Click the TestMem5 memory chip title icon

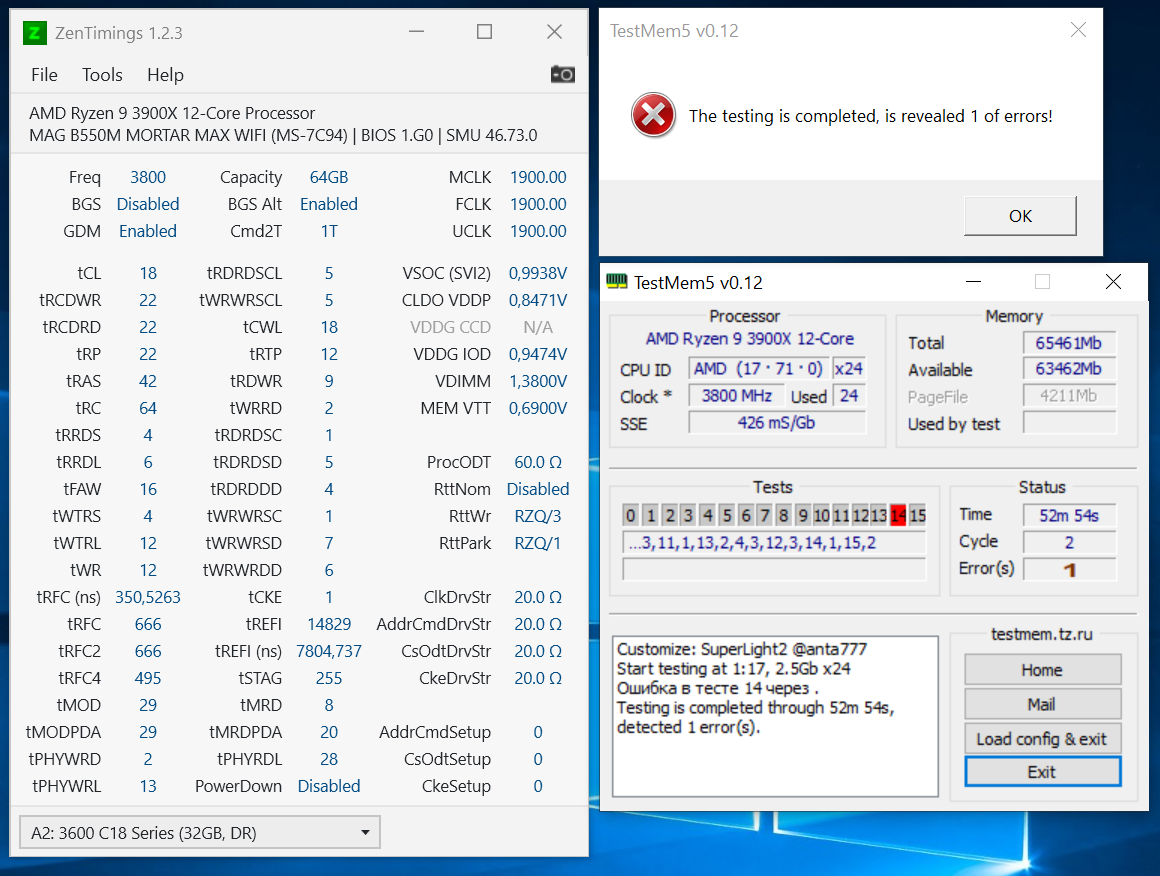pyautogui.click(x=616, y=282)
